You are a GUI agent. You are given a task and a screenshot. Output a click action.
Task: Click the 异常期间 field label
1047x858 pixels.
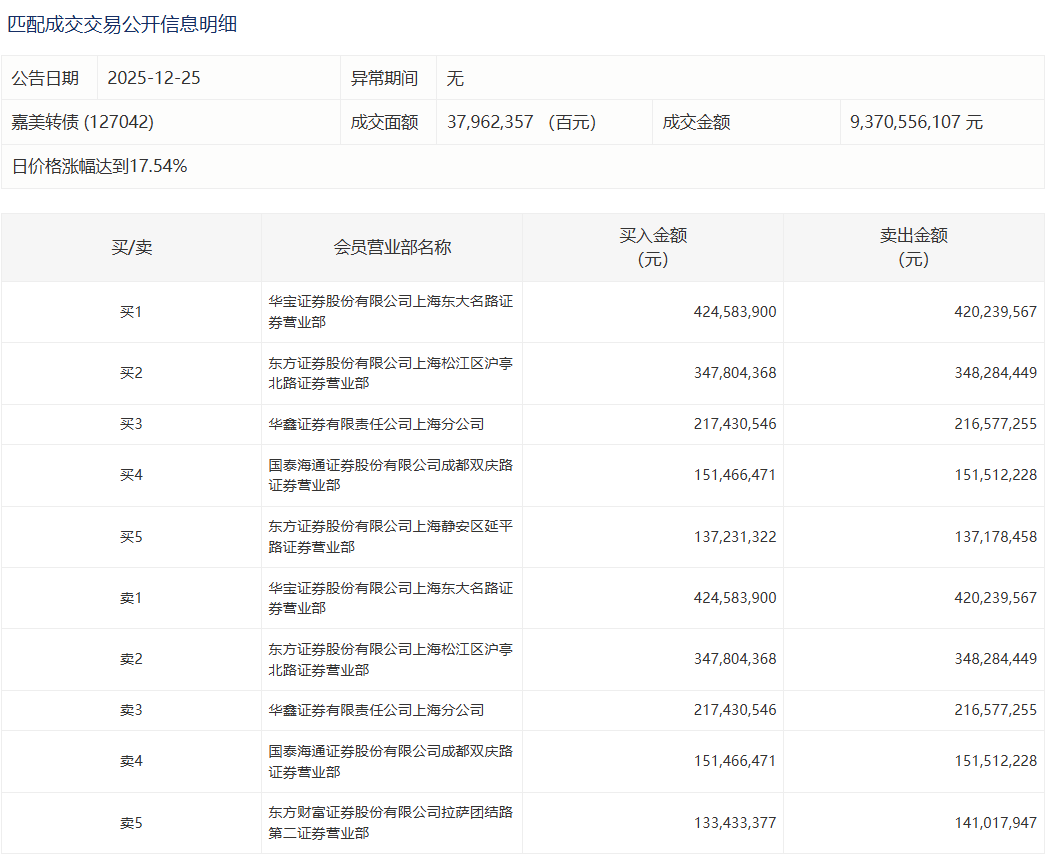pyautogui.click(x=384, y=78)
